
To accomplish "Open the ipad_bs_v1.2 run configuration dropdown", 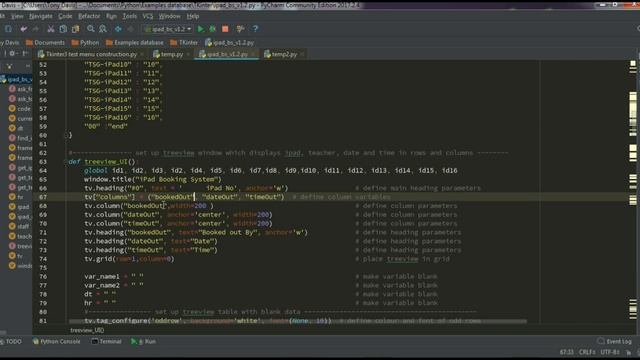I will point(169,29).
